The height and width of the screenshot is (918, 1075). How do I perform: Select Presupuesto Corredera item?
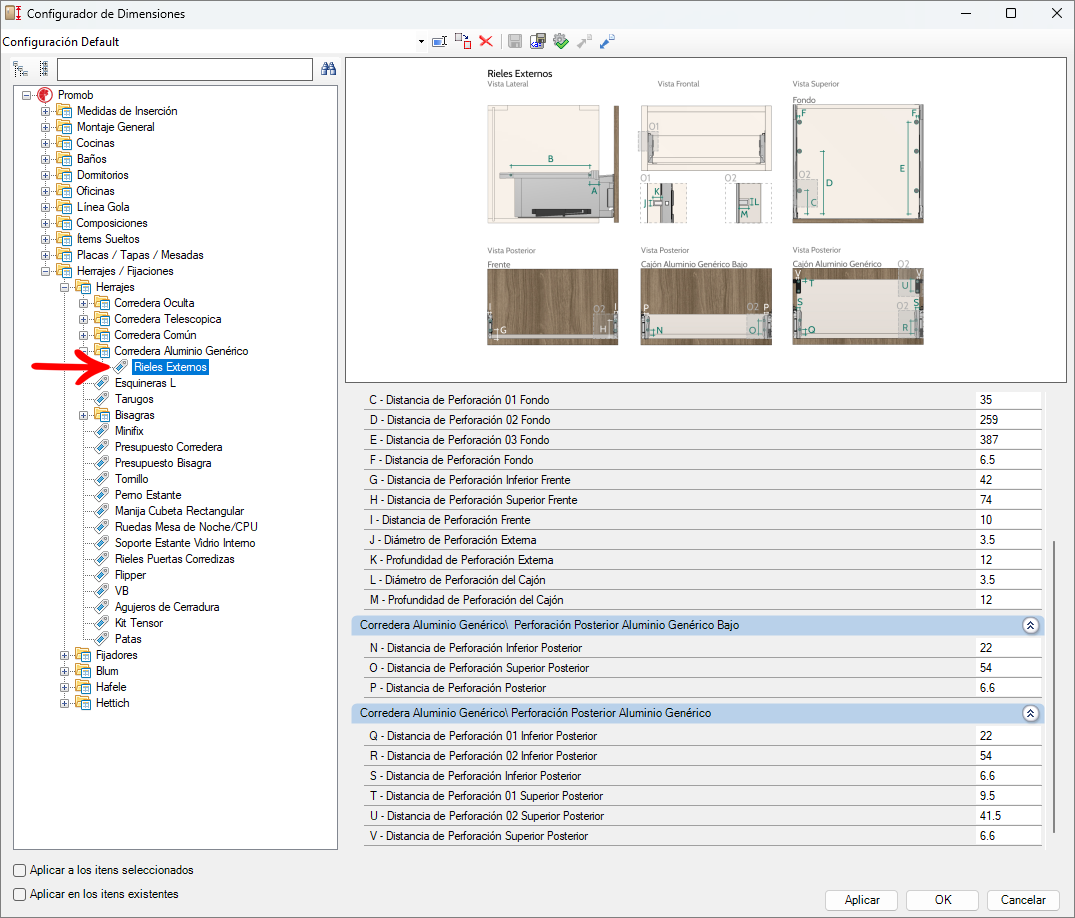[x=169, y=446]
